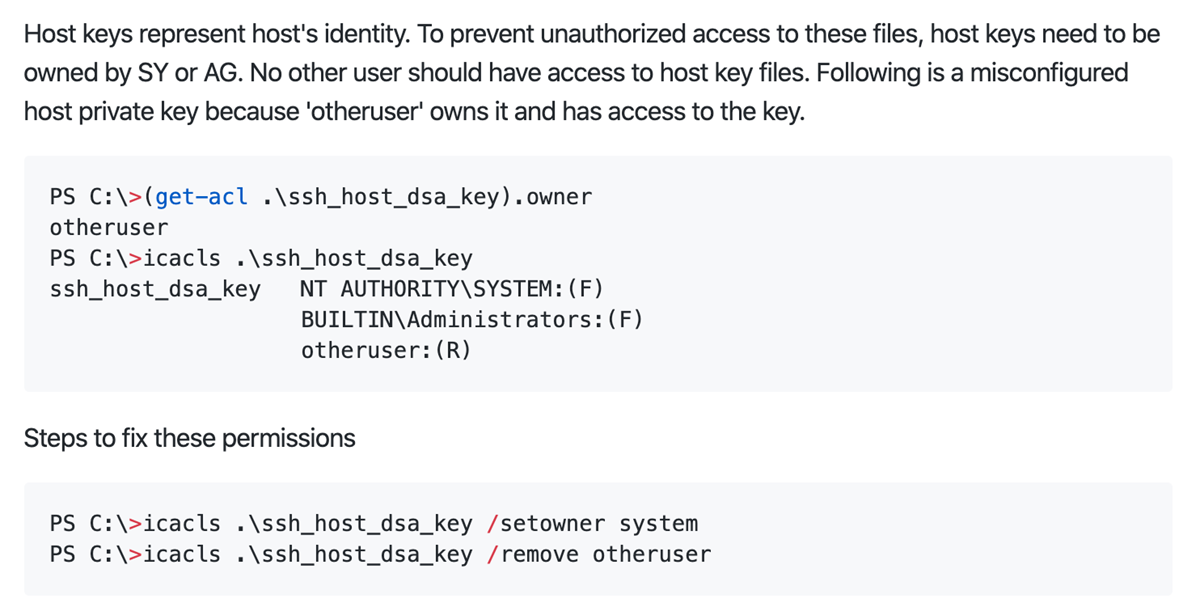The image size is (1200, 600).
Task: Click the "Steps to fix these permissions" text
Action: tap(189, 438)
